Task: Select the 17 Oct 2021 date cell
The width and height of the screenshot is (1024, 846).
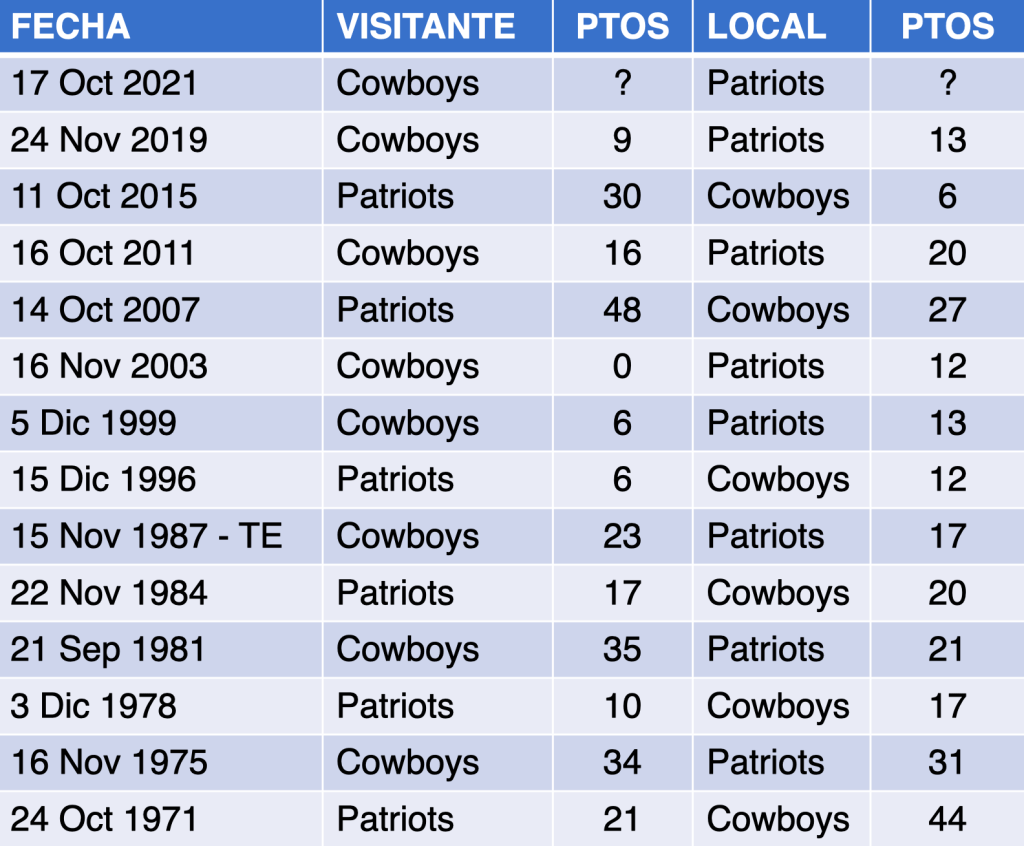Action: pos(104,83)
